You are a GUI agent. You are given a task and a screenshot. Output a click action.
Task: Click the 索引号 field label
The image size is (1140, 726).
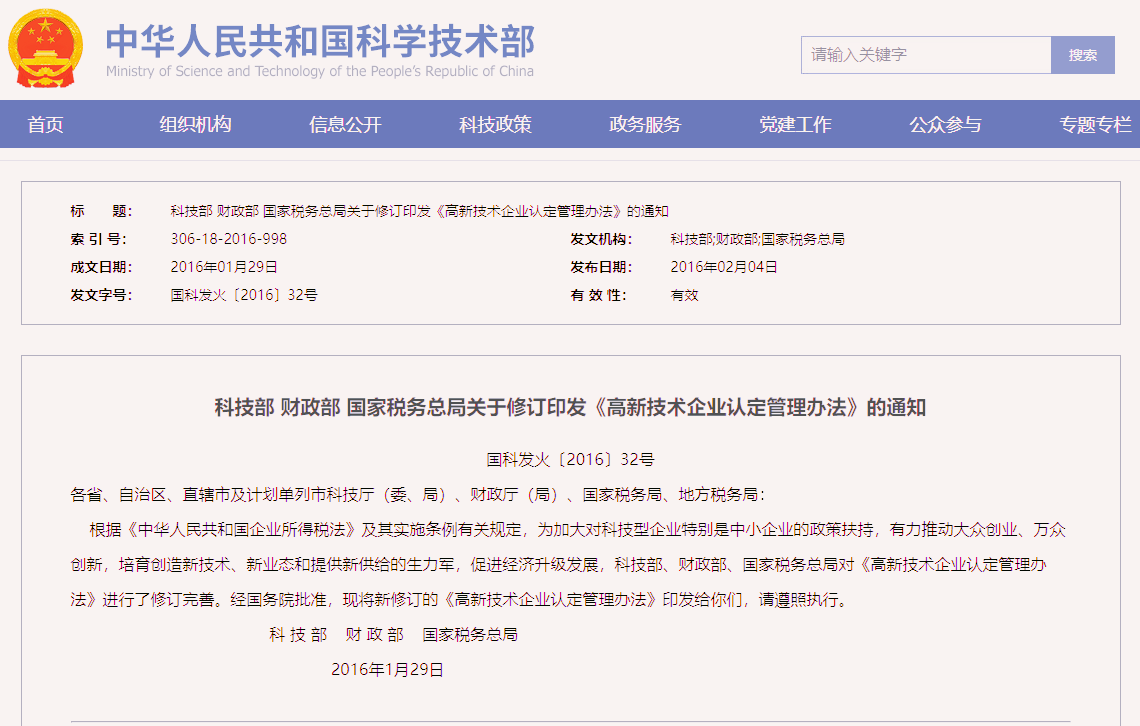tap(98, 239)
